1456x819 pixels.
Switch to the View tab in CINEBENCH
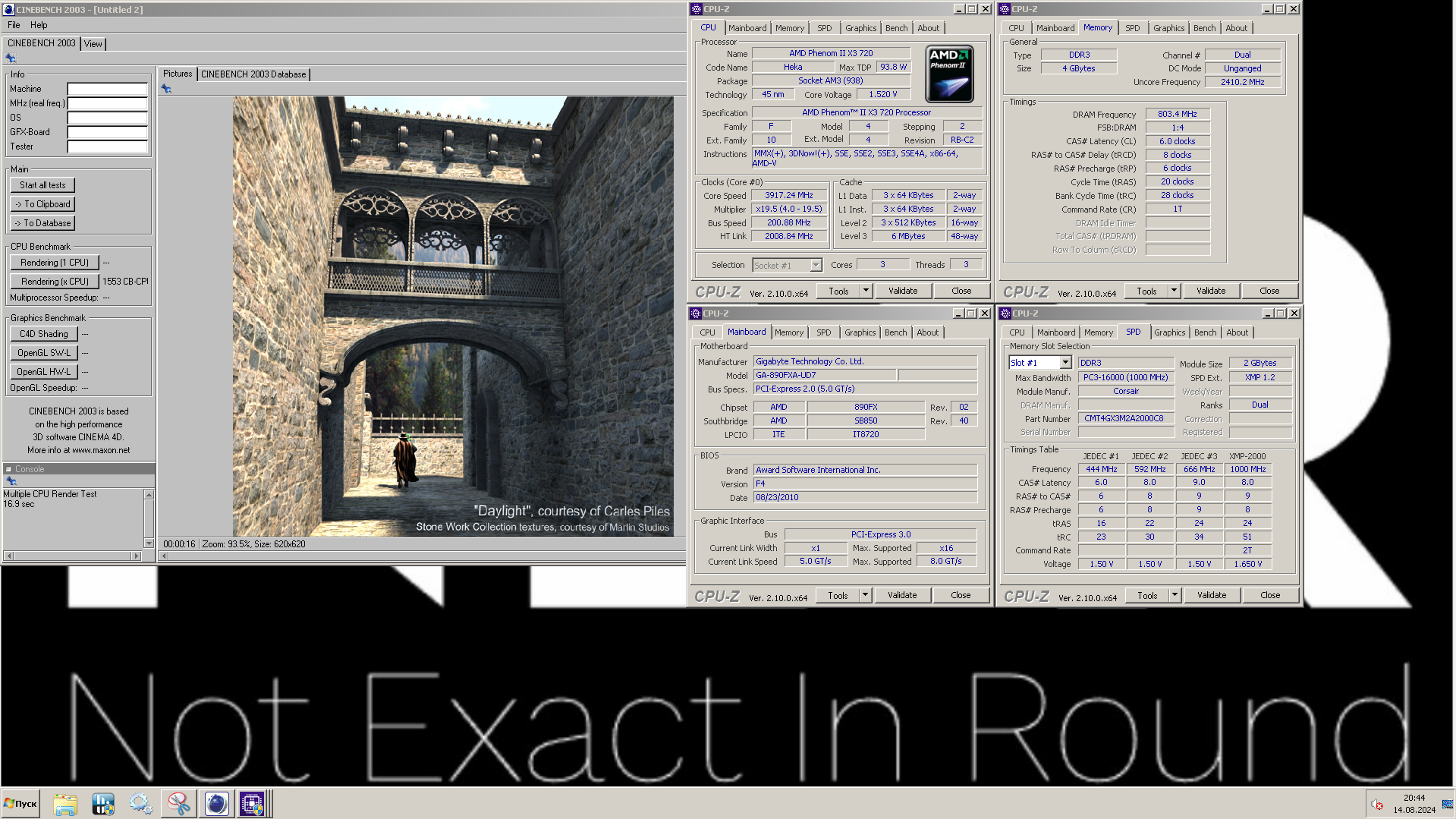pos(93,44)
